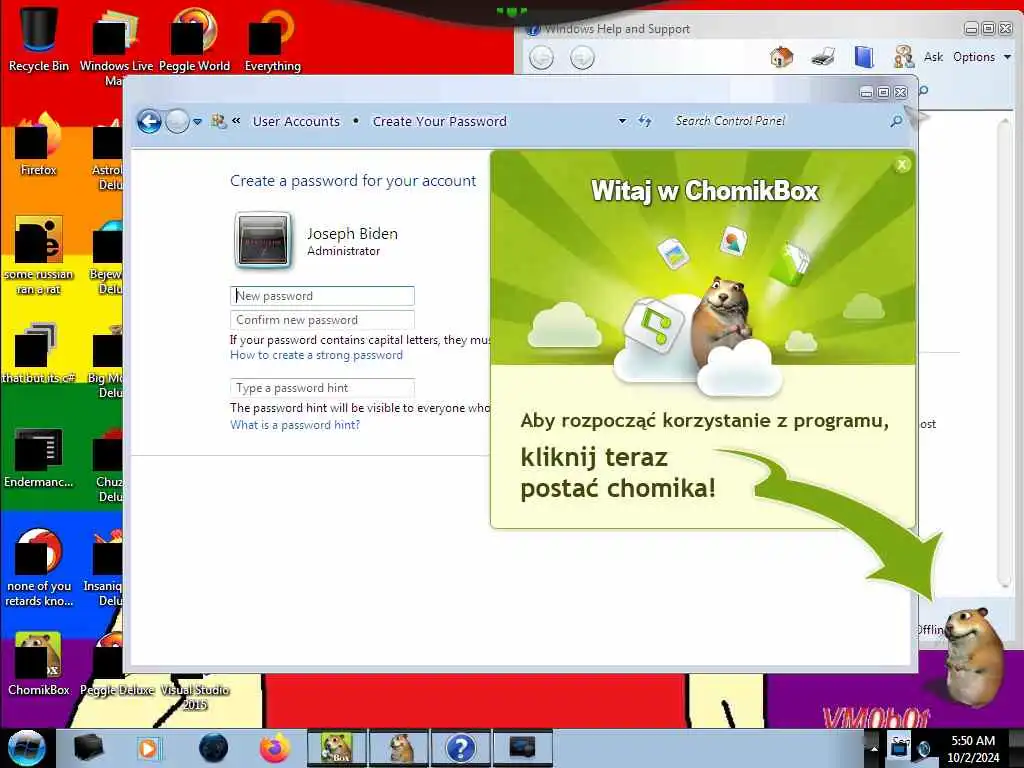Open How to create a strong password link
The width and height of the screenshot is (1024, 768).
(316, 355)
